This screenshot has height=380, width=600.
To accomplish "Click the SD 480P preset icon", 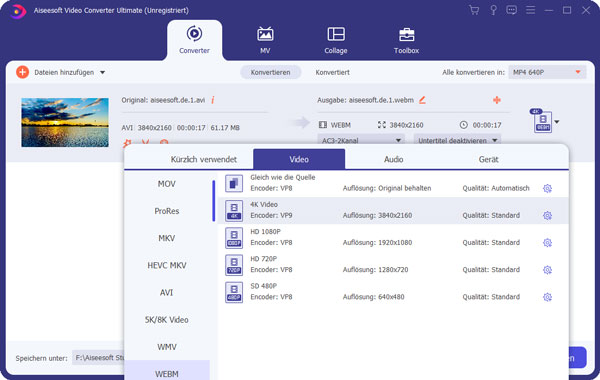I will click(x=234, y=292).
